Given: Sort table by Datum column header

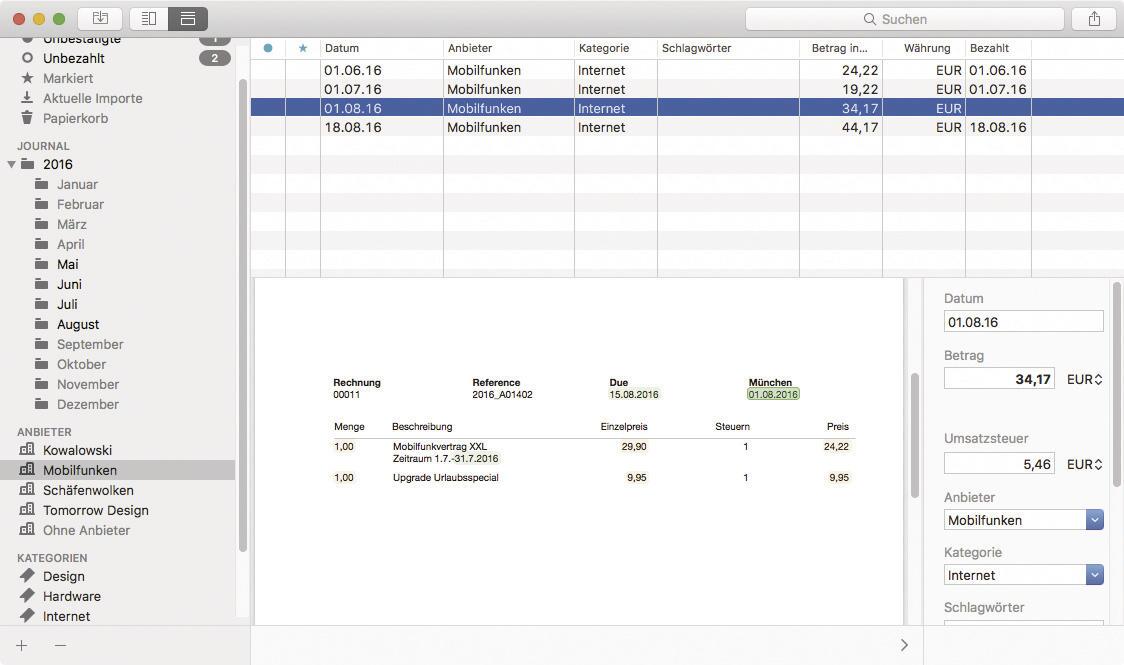Looking at the screenshot, I should coord(380,48).
